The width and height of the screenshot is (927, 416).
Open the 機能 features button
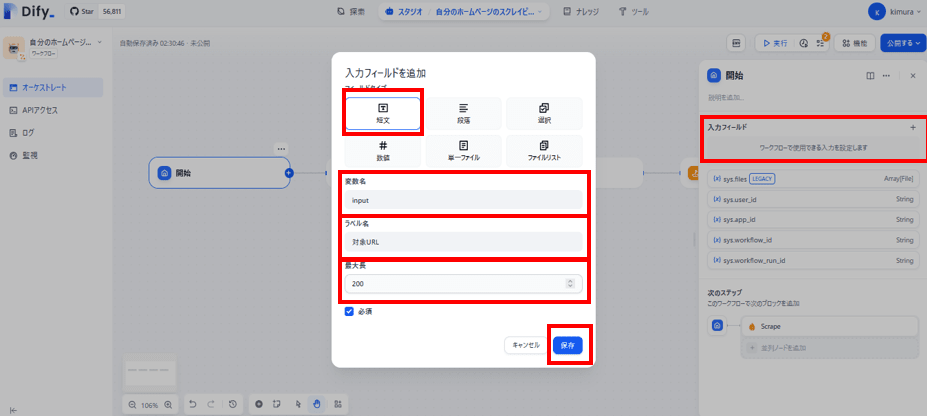tap(855, 43)
